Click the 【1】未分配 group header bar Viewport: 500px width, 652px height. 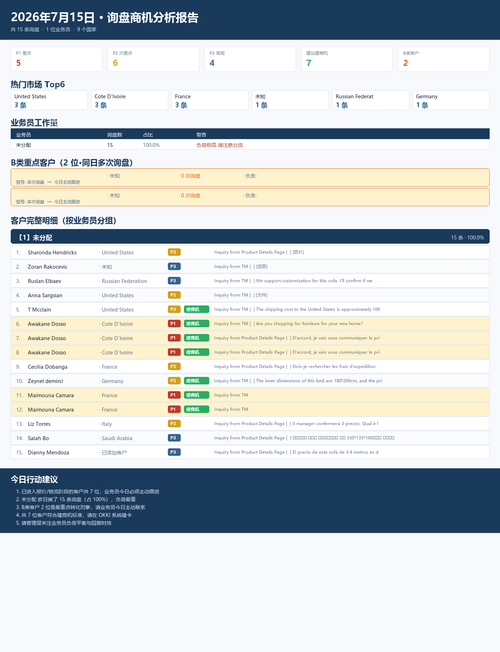pyautogui.click(x=250, y=237)
